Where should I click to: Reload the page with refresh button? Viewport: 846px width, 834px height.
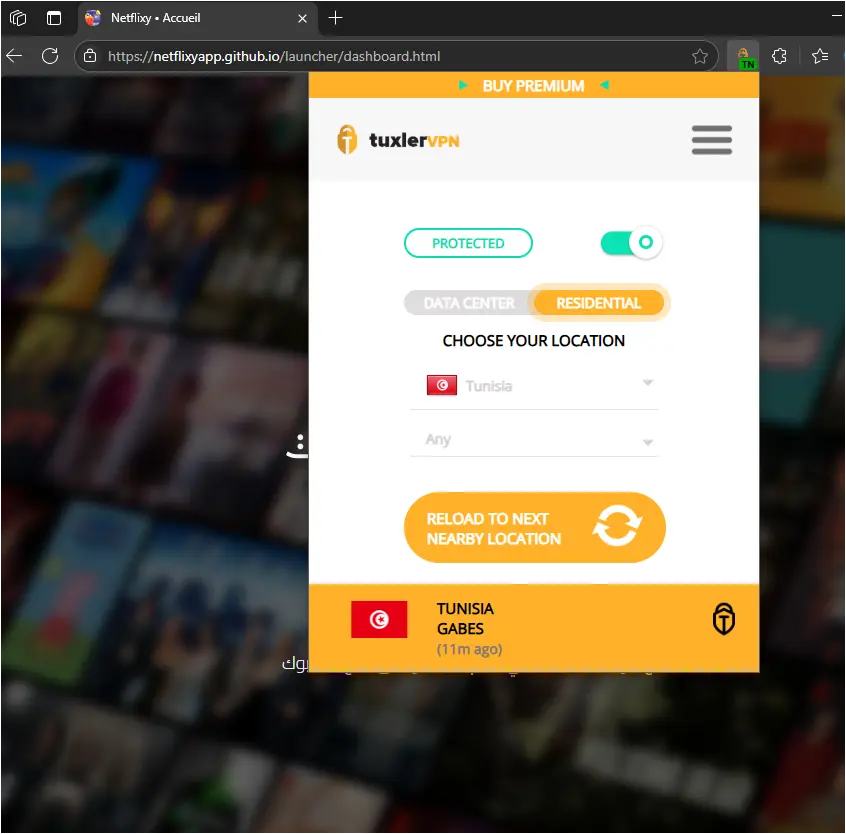(x=50, y=56)
